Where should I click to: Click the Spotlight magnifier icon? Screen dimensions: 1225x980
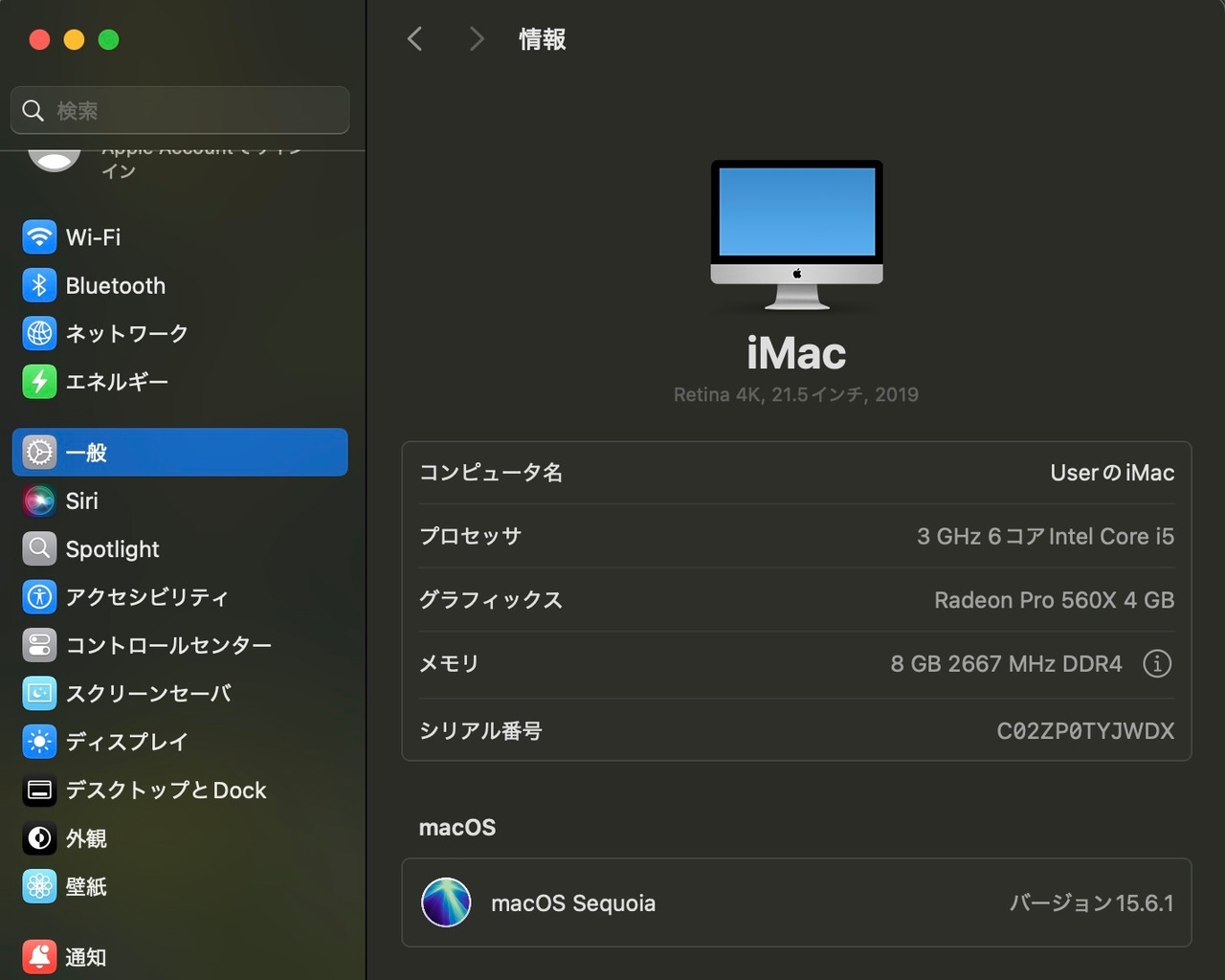coord(39,548)
